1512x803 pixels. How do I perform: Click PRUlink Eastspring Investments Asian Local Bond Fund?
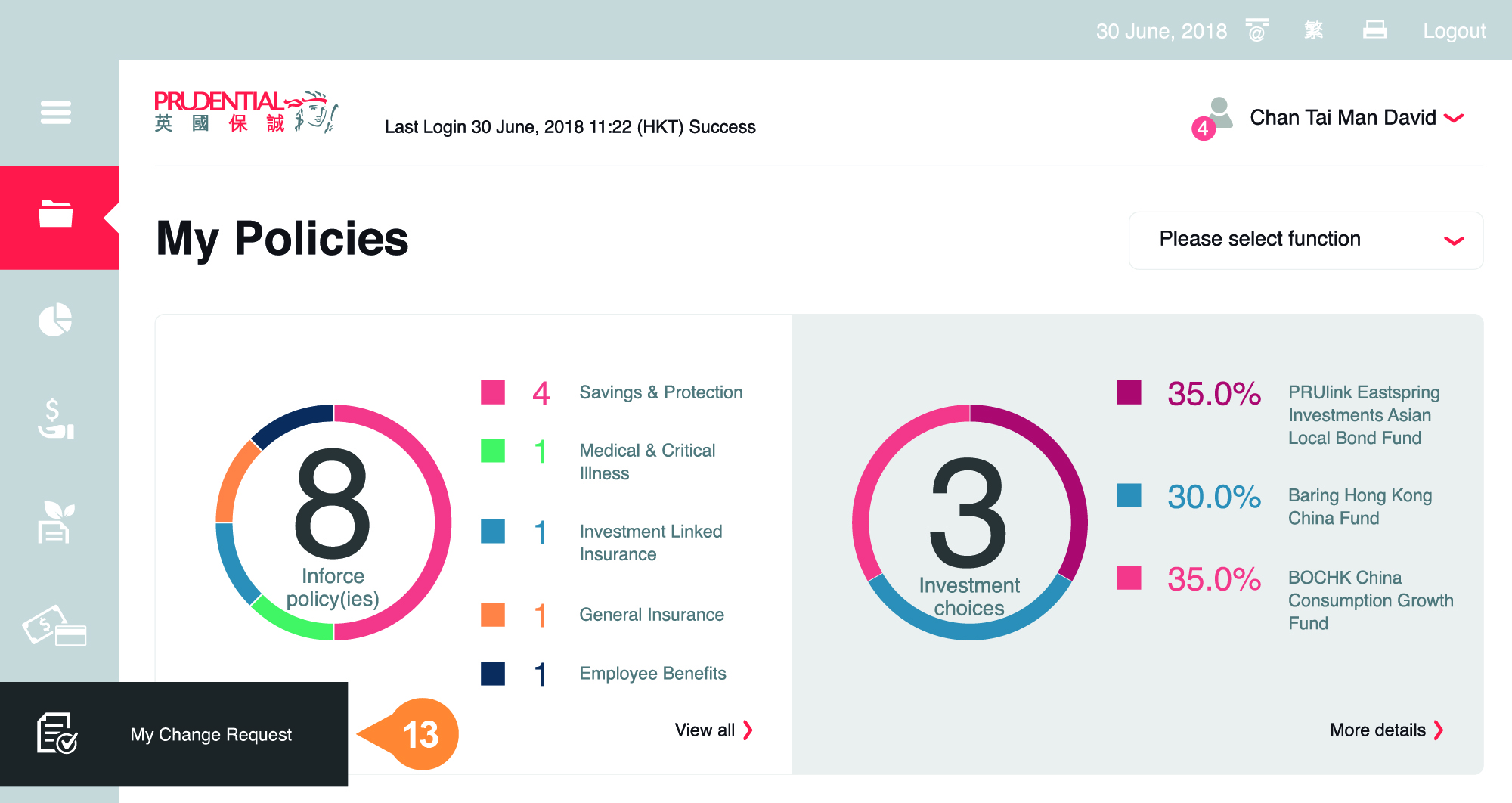(1364, 415)
